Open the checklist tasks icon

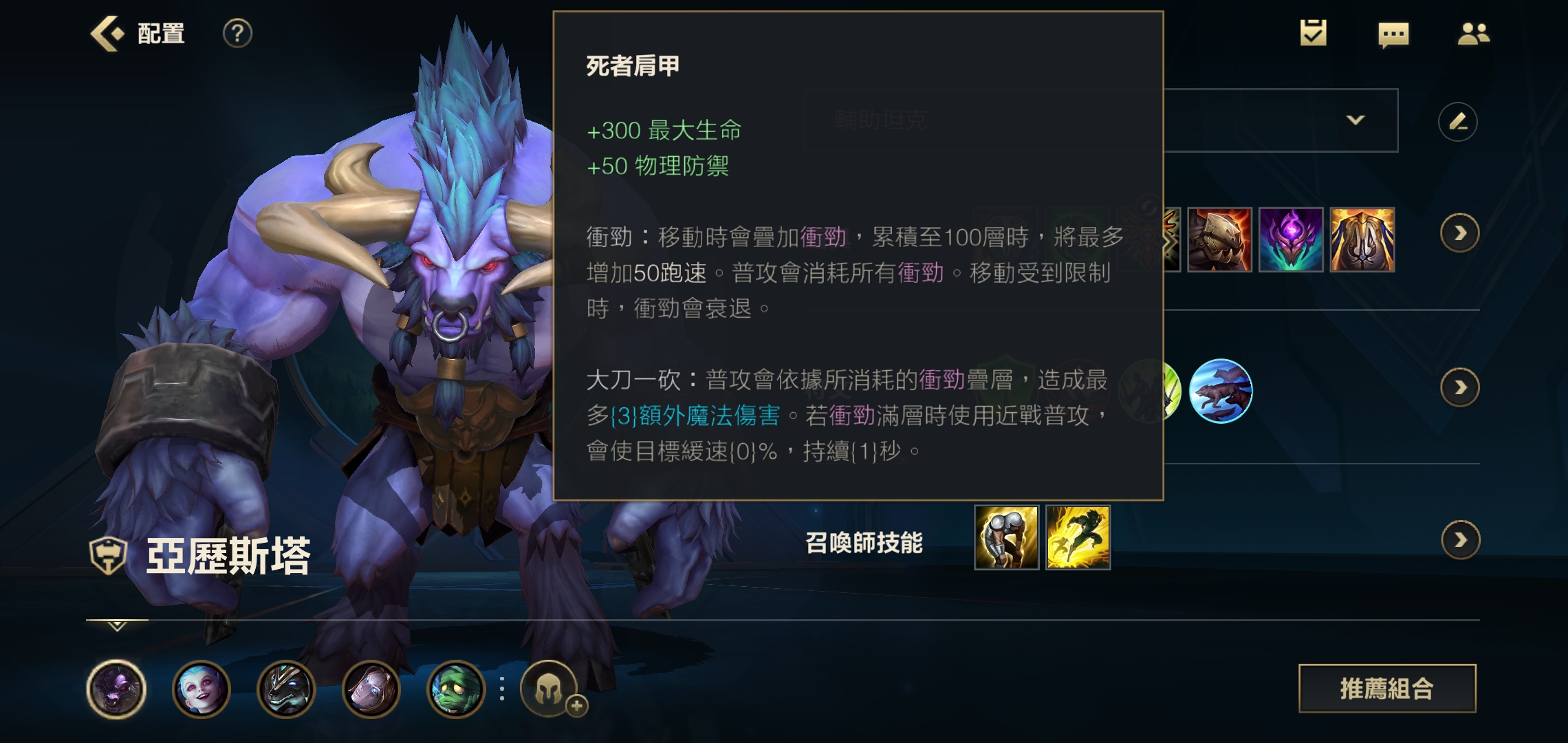1313,33
